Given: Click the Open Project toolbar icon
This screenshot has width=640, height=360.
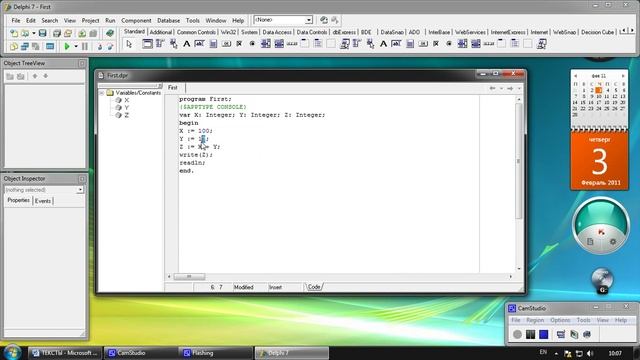Looking at the screenshot, I should point(68,33).
